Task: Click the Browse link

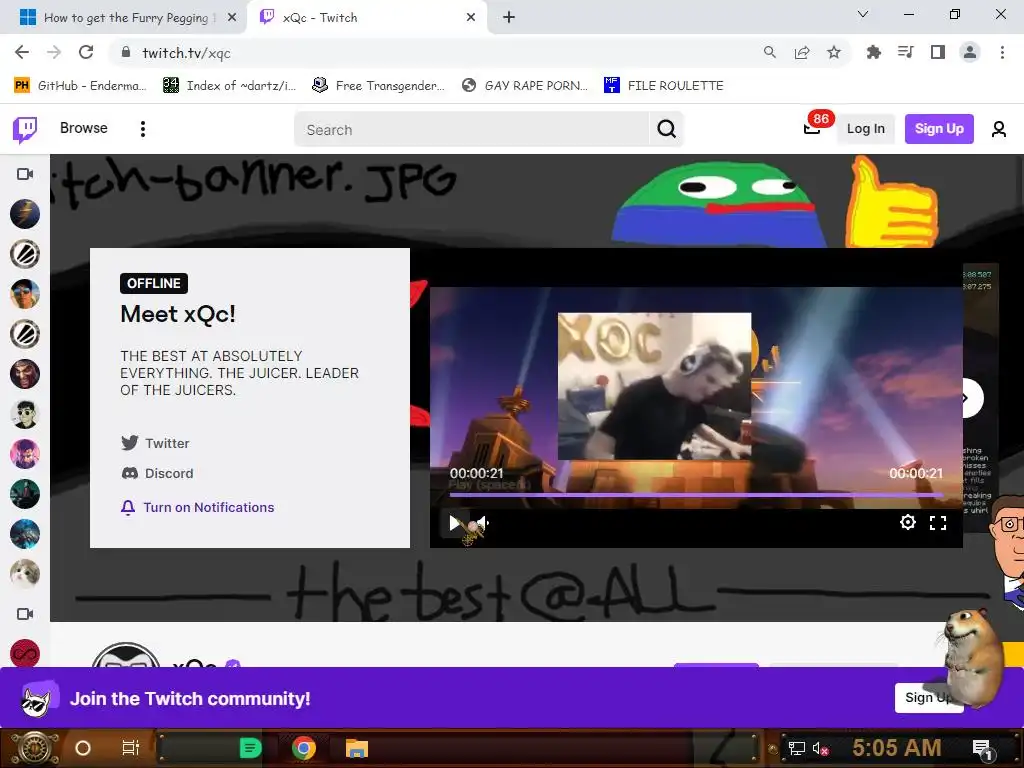Action: point(84,128)
